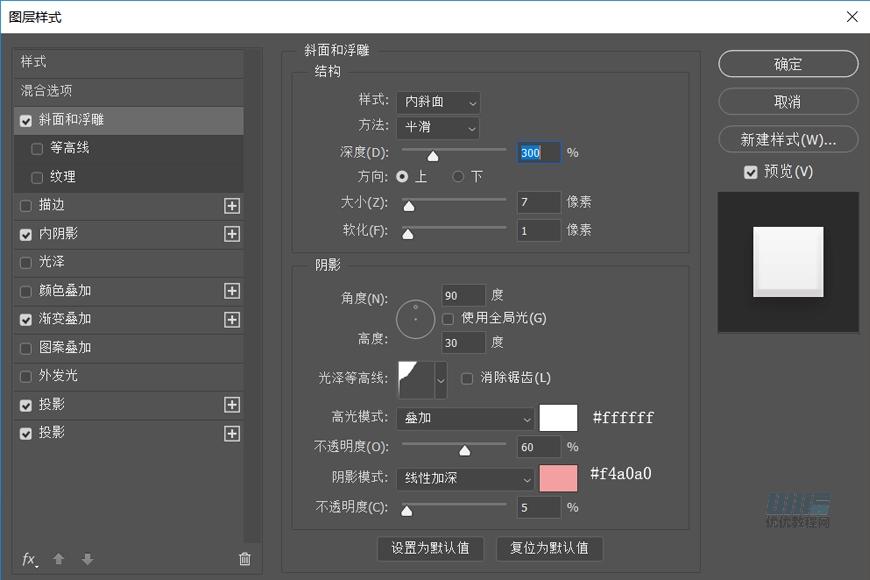Click the fx icon at dialog bottom
870x580 pixels.
pyautogui.click(x=27, y=559)
